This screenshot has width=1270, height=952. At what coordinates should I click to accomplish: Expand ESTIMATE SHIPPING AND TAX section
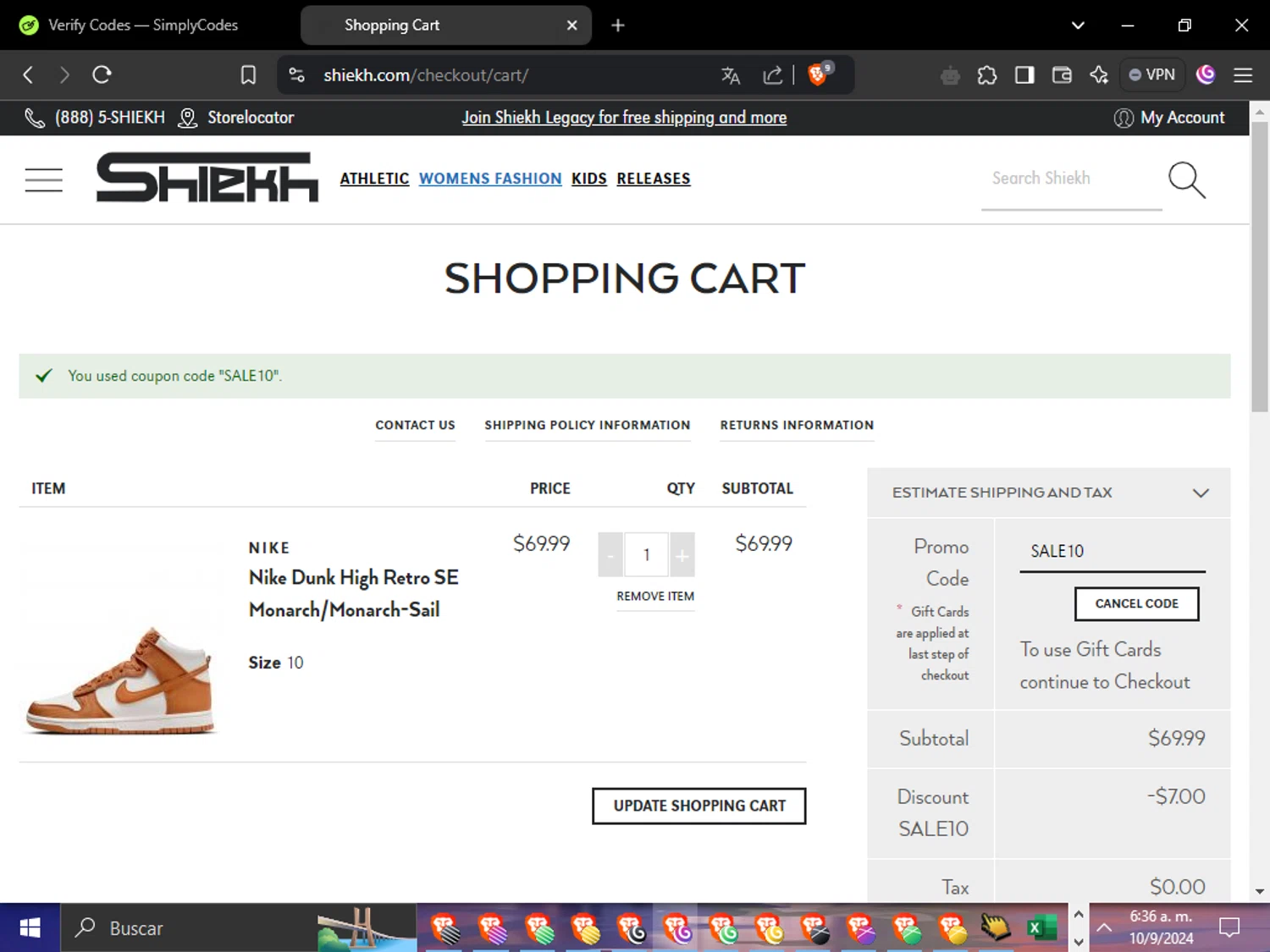coord(1049,493)
